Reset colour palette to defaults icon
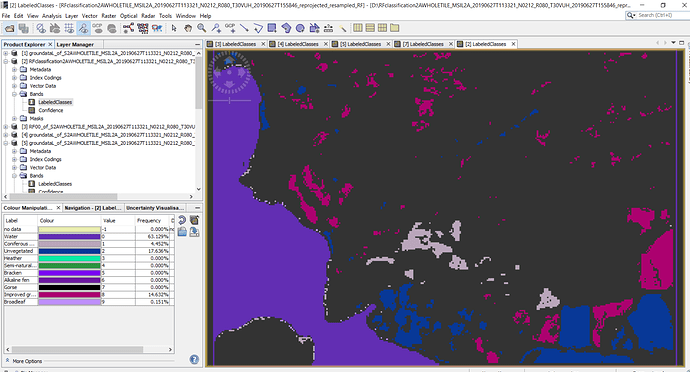The image size is (690, 372). pos(182,220)
